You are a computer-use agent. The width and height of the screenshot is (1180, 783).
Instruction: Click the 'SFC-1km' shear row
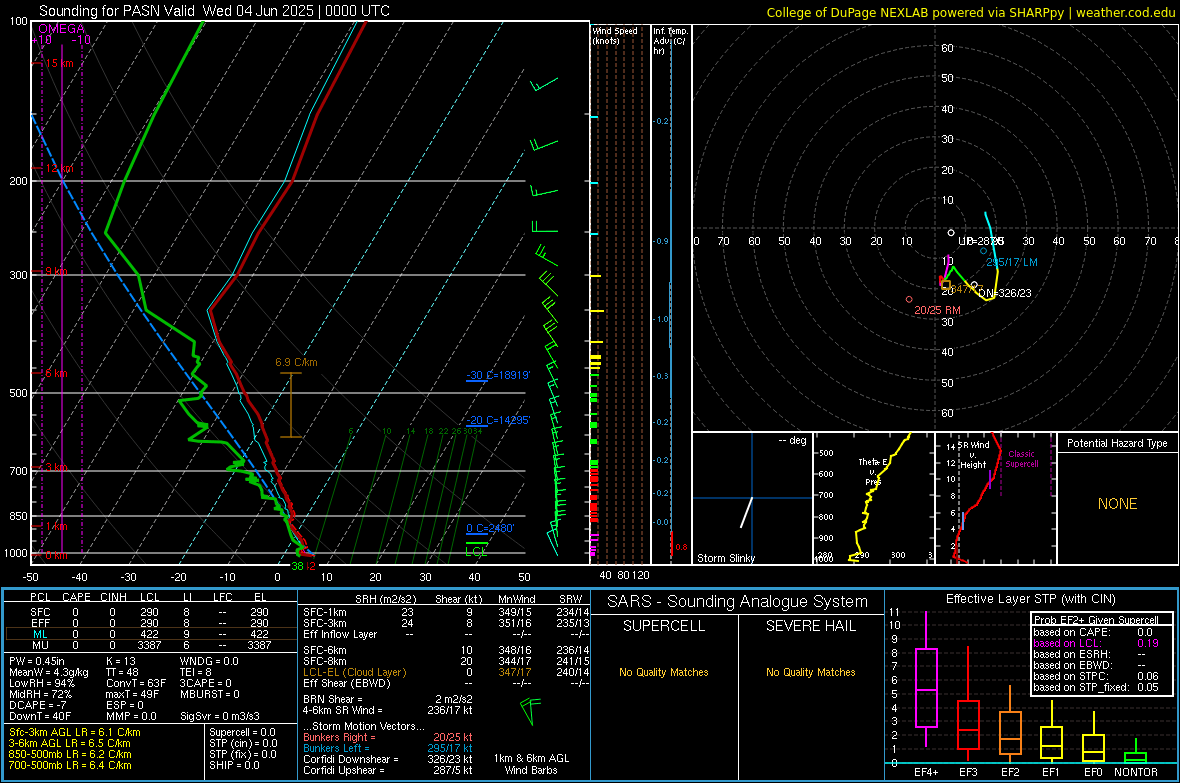pos(446,612)
